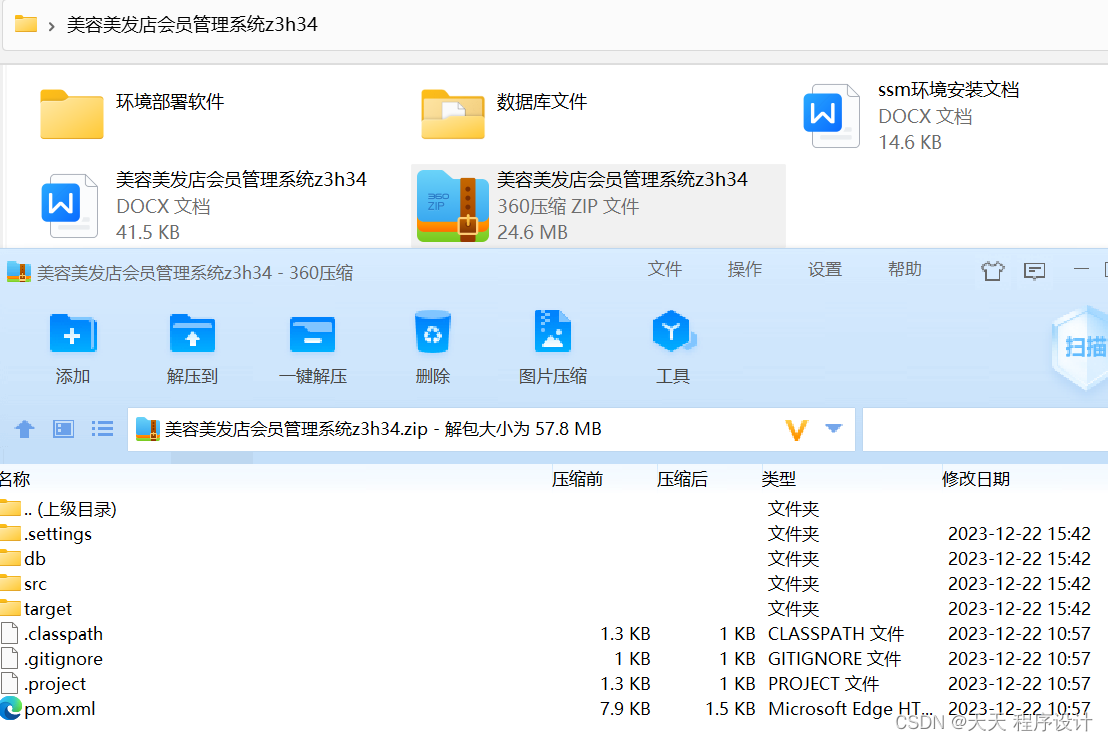The width and height of the screenshot is (1108, 741).
Task: Select the .settings folder row
Action: coord(554,534)
